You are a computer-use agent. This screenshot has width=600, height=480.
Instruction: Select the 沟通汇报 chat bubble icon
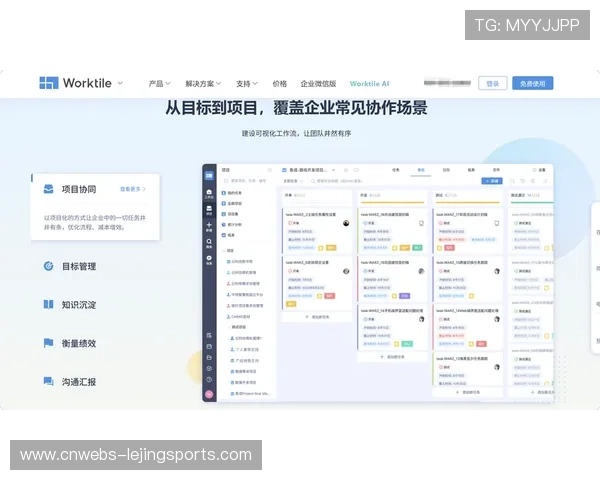(49, 381)
